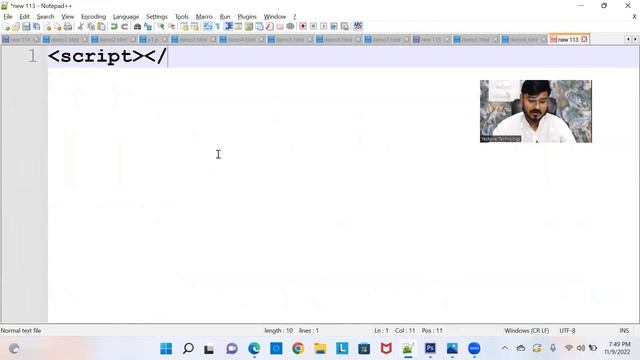
Task: Click the Redo arrow icon
Action: coord(124,27)
